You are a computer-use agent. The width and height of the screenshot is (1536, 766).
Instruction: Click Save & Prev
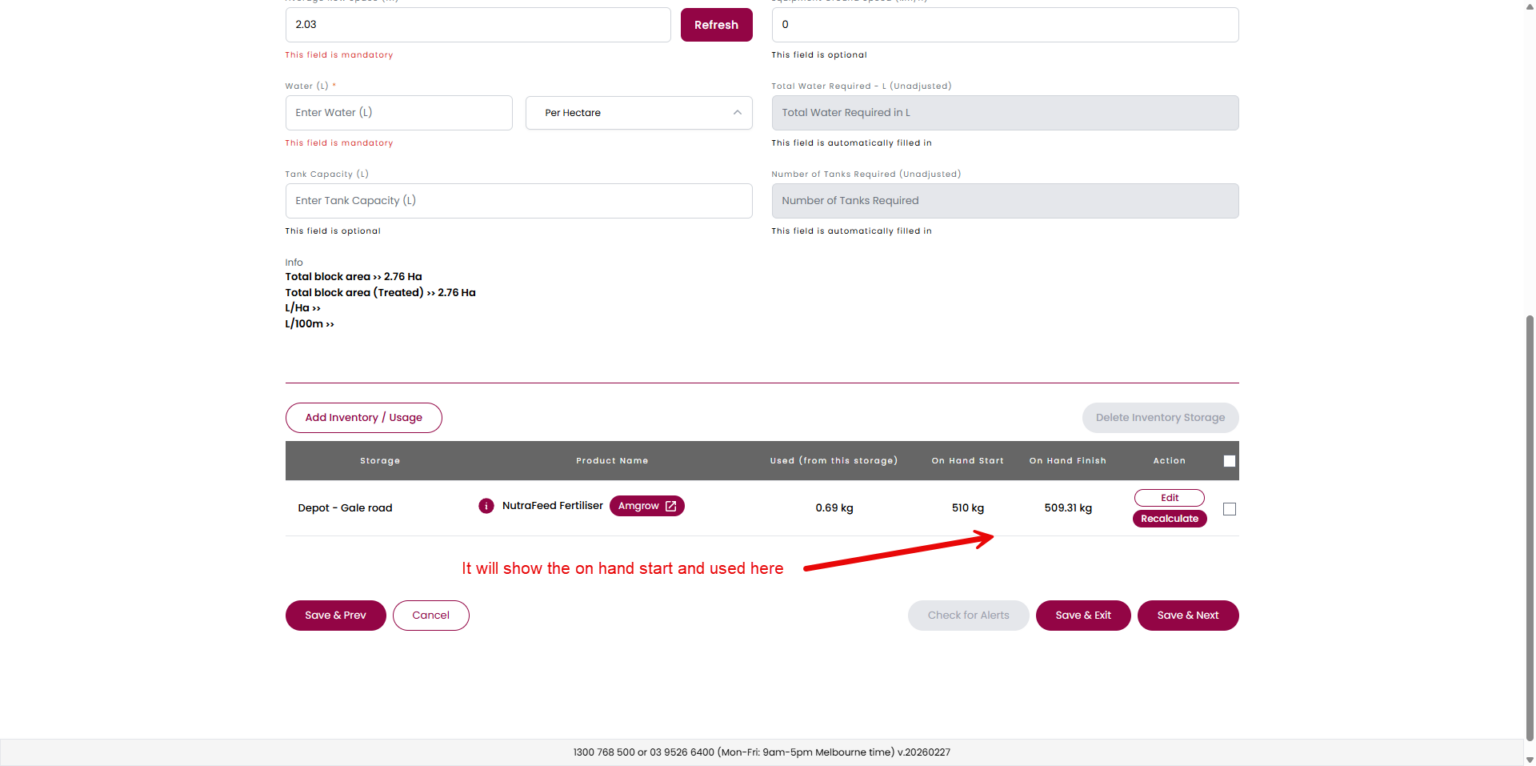click(x=335, y=616)
